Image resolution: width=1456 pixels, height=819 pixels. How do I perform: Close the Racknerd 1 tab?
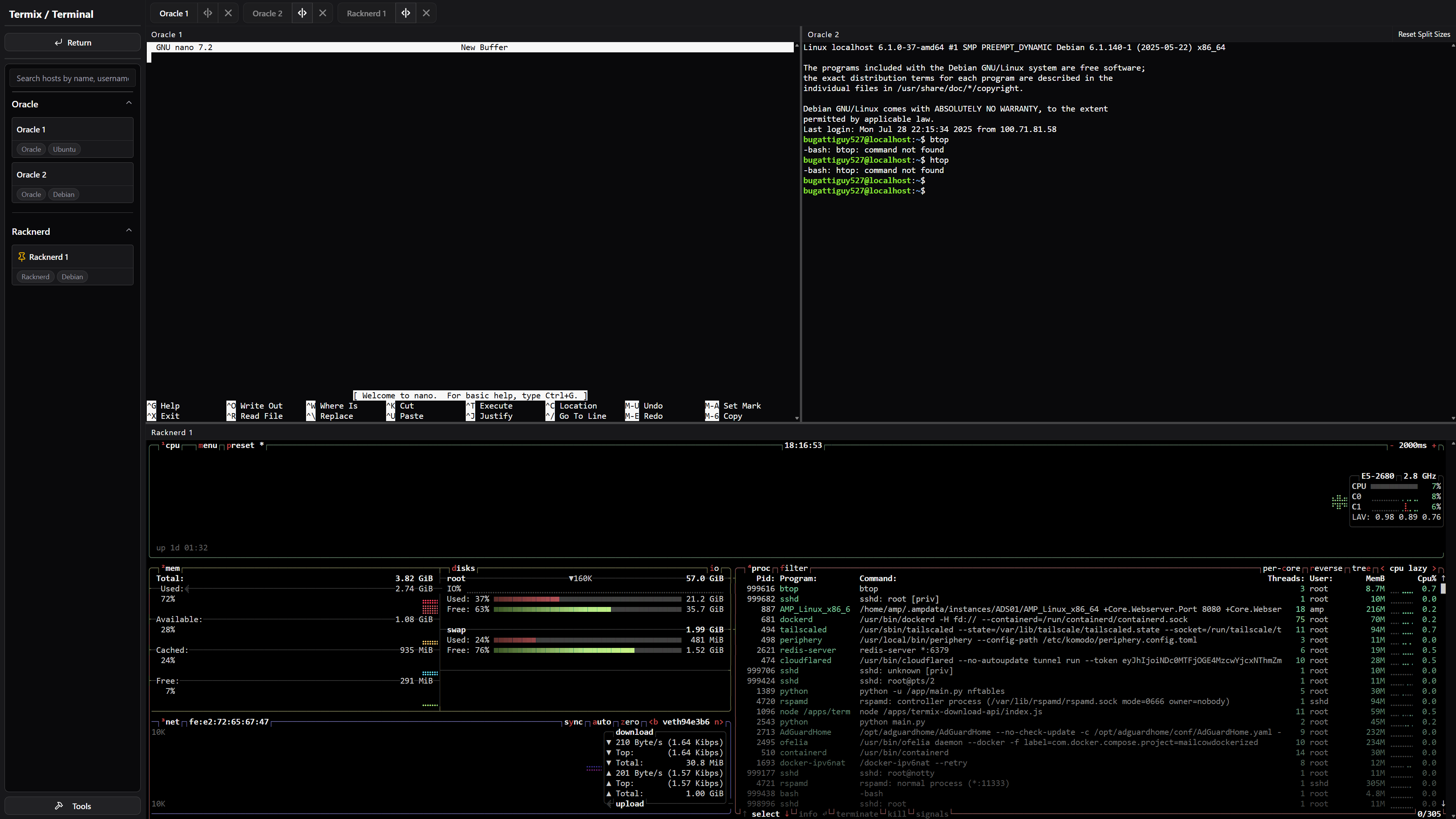[x=426, y=13]
